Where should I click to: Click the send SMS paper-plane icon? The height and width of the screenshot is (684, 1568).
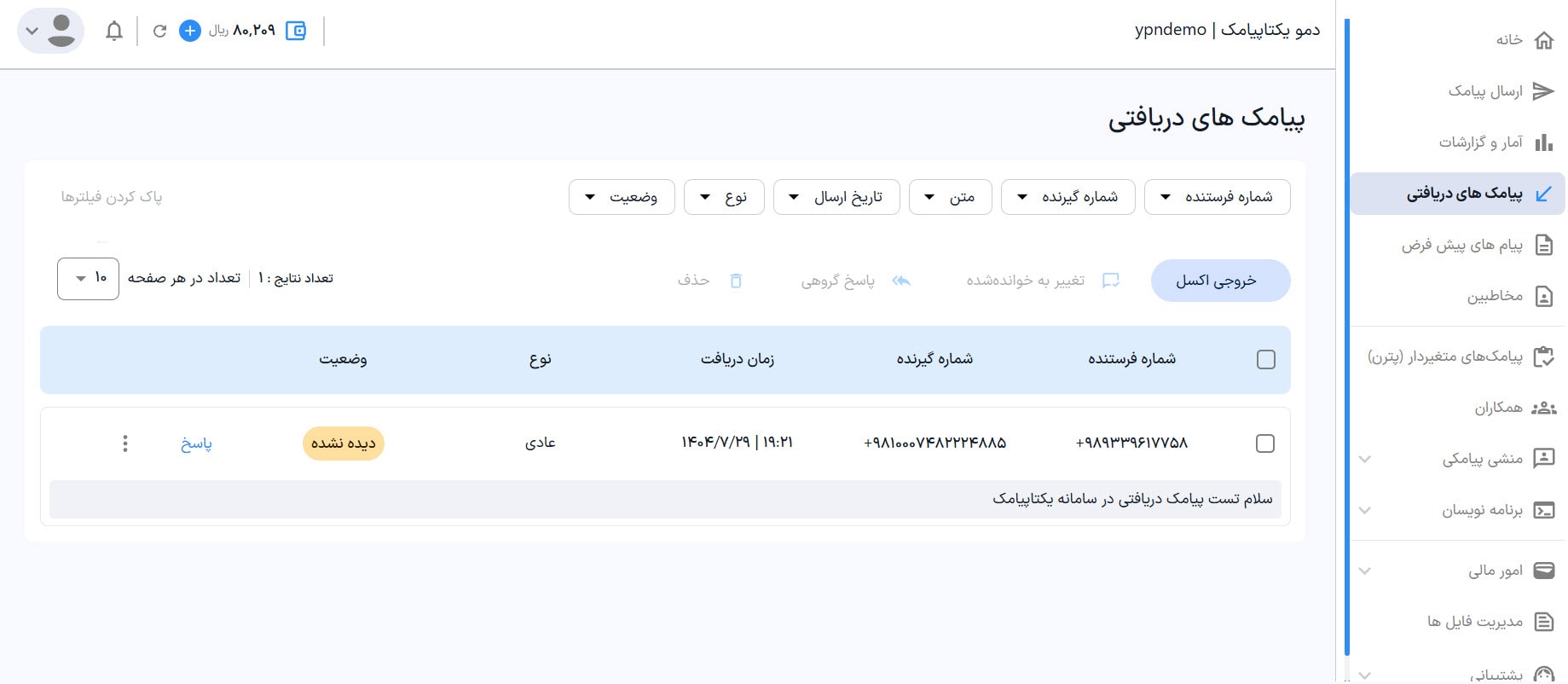pyautogui.click(x=1543, y=91)
